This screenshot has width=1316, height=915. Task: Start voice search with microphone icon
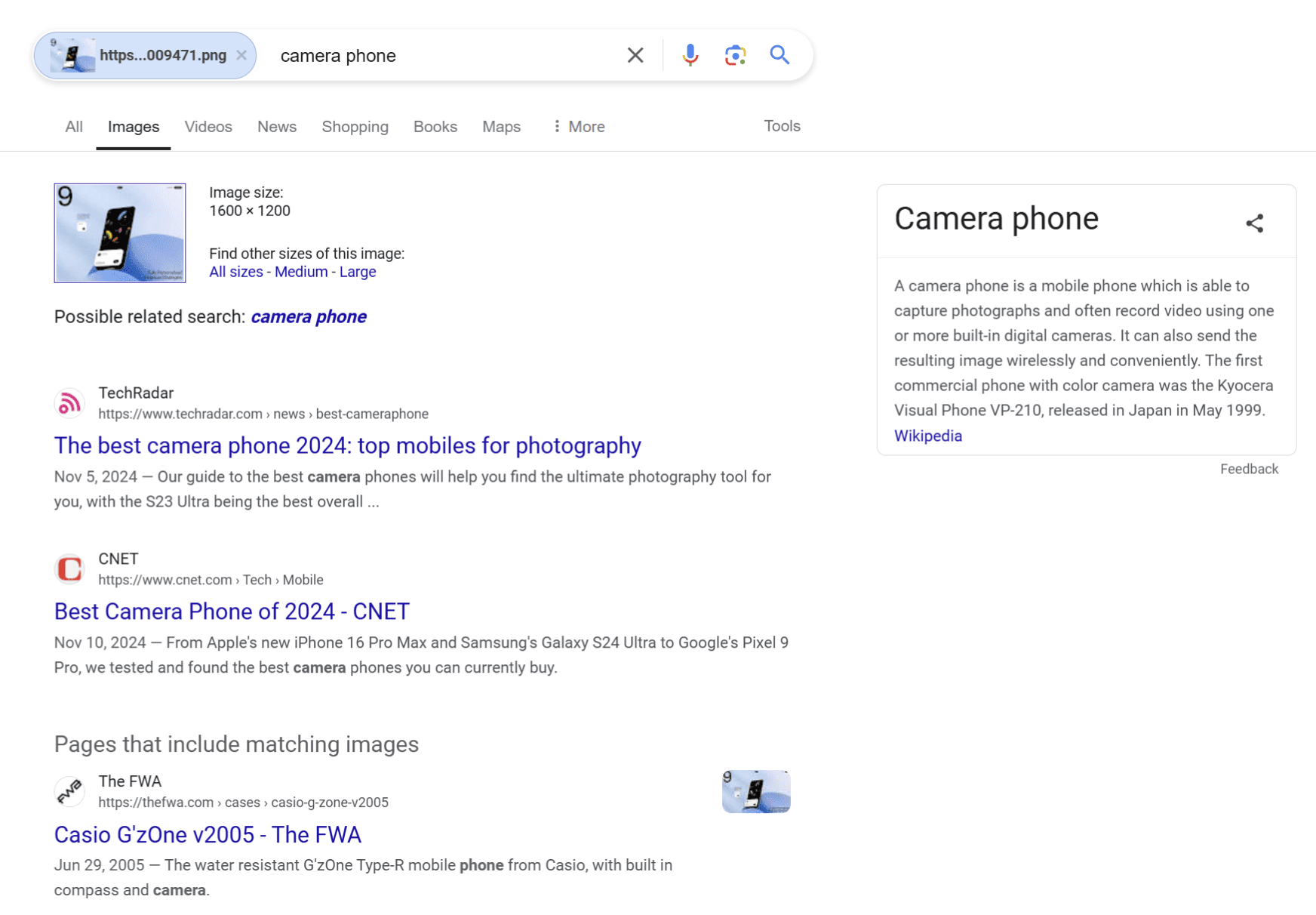point(690,55)
